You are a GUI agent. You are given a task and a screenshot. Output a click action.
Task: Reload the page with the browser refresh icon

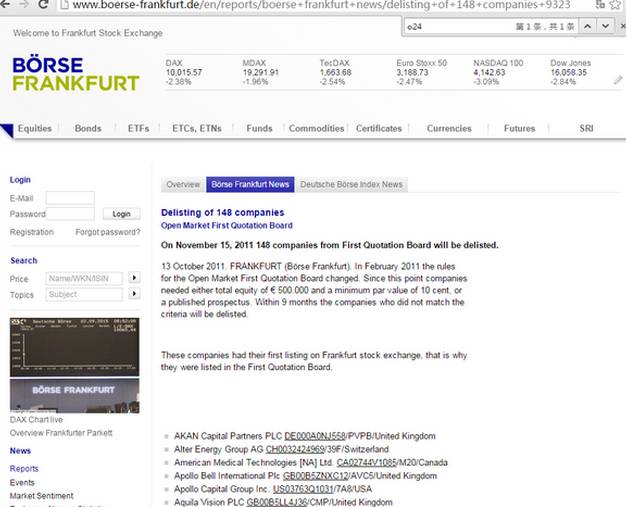tap(43, 4)
